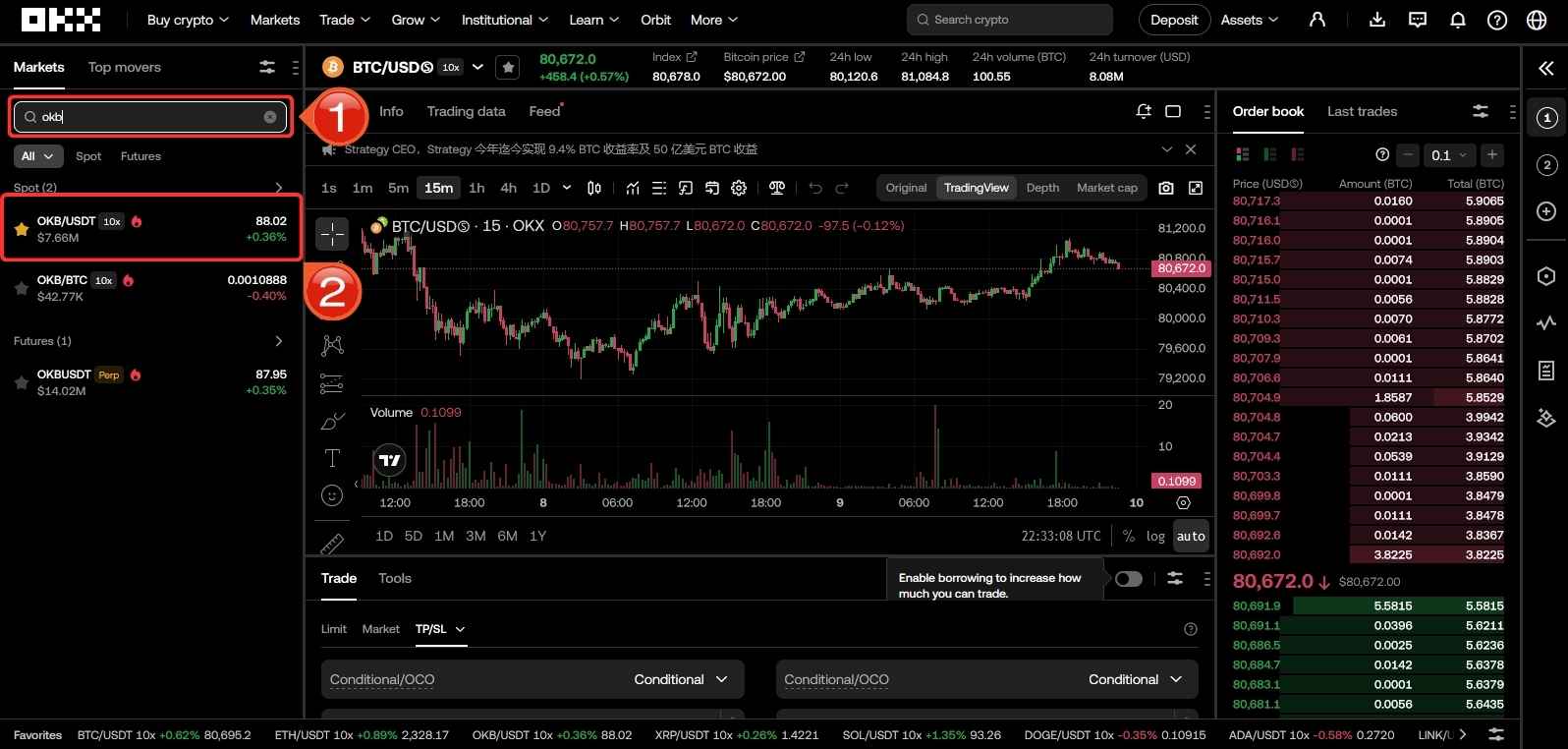Toggle log scale on chart
1568x749 pixels.
(x=1155, y=536)
